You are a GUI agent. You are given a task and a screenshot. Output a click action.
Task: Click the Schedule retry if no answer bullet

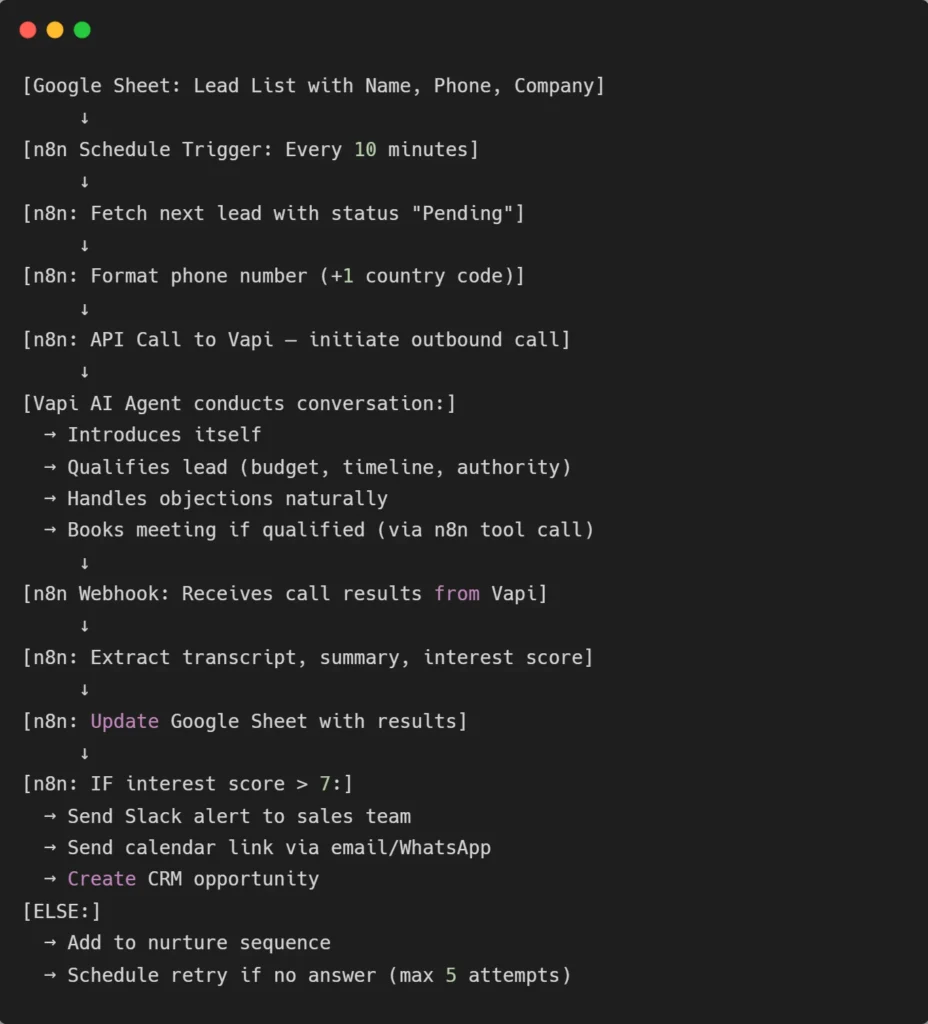coord(319,974)
